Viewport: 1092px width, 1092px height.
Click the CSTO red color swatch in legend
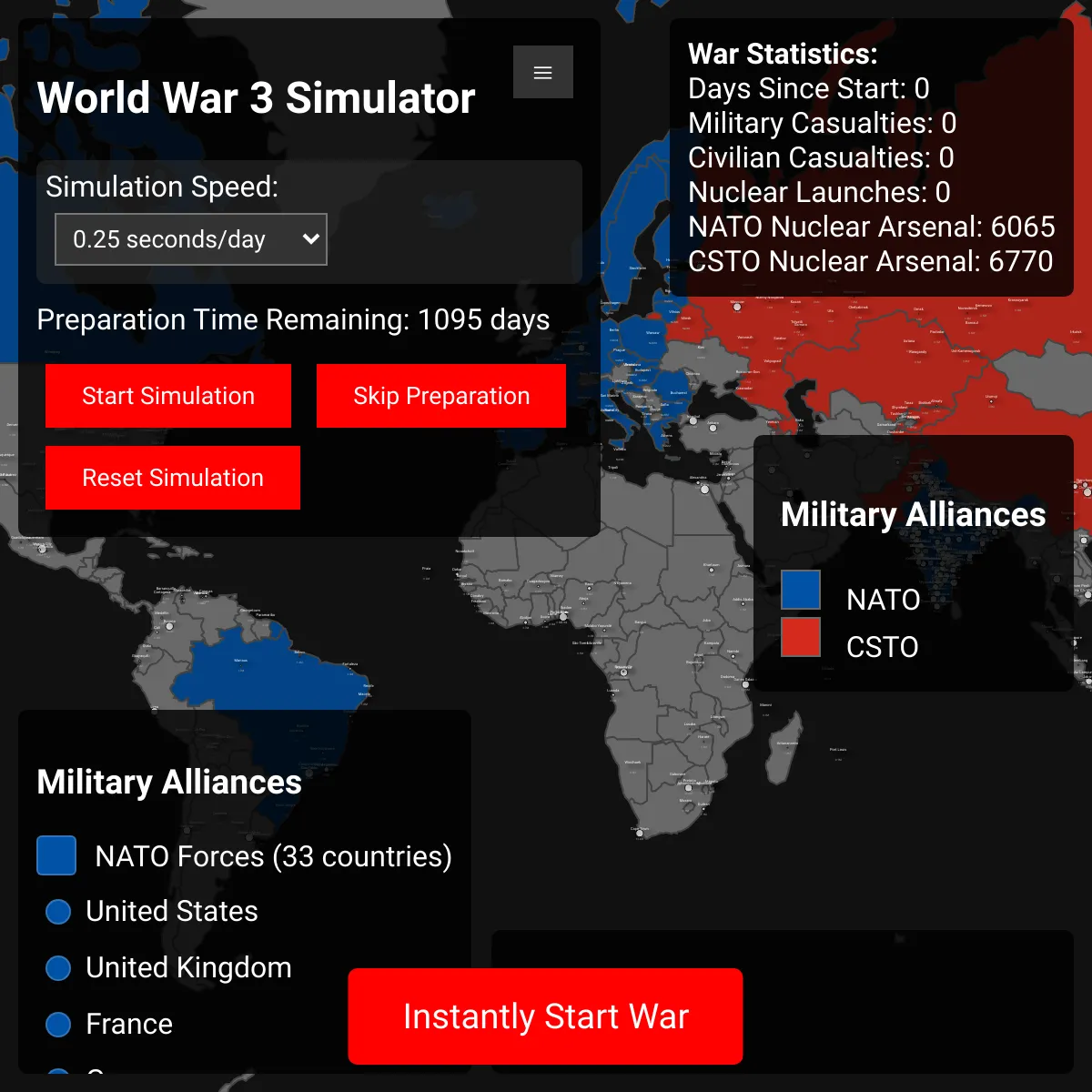[x=800, y=636]
